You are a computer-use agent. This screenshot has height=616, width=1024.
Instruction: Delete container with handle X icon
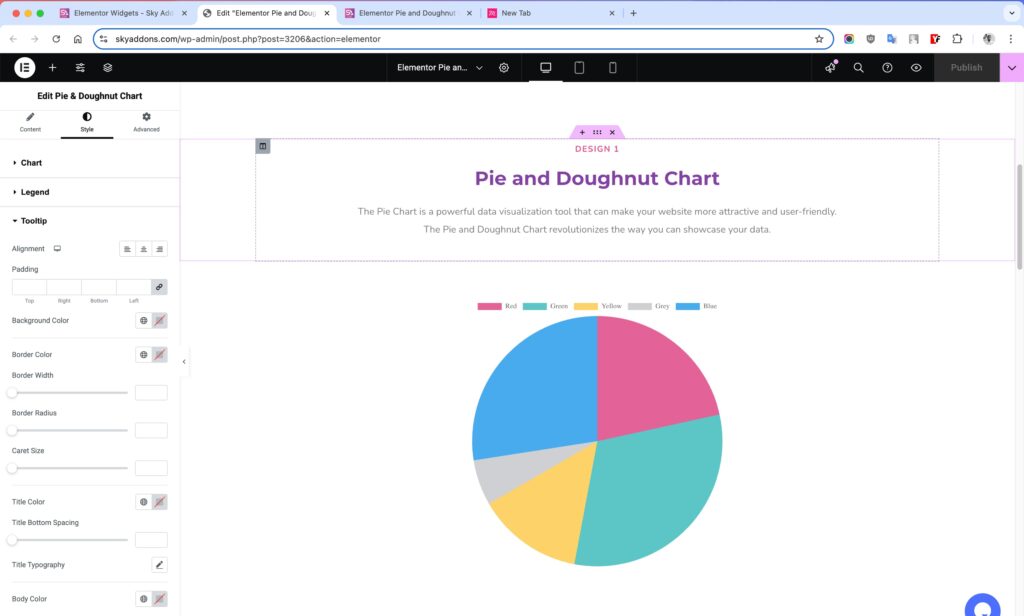click(x=612, y=132)
